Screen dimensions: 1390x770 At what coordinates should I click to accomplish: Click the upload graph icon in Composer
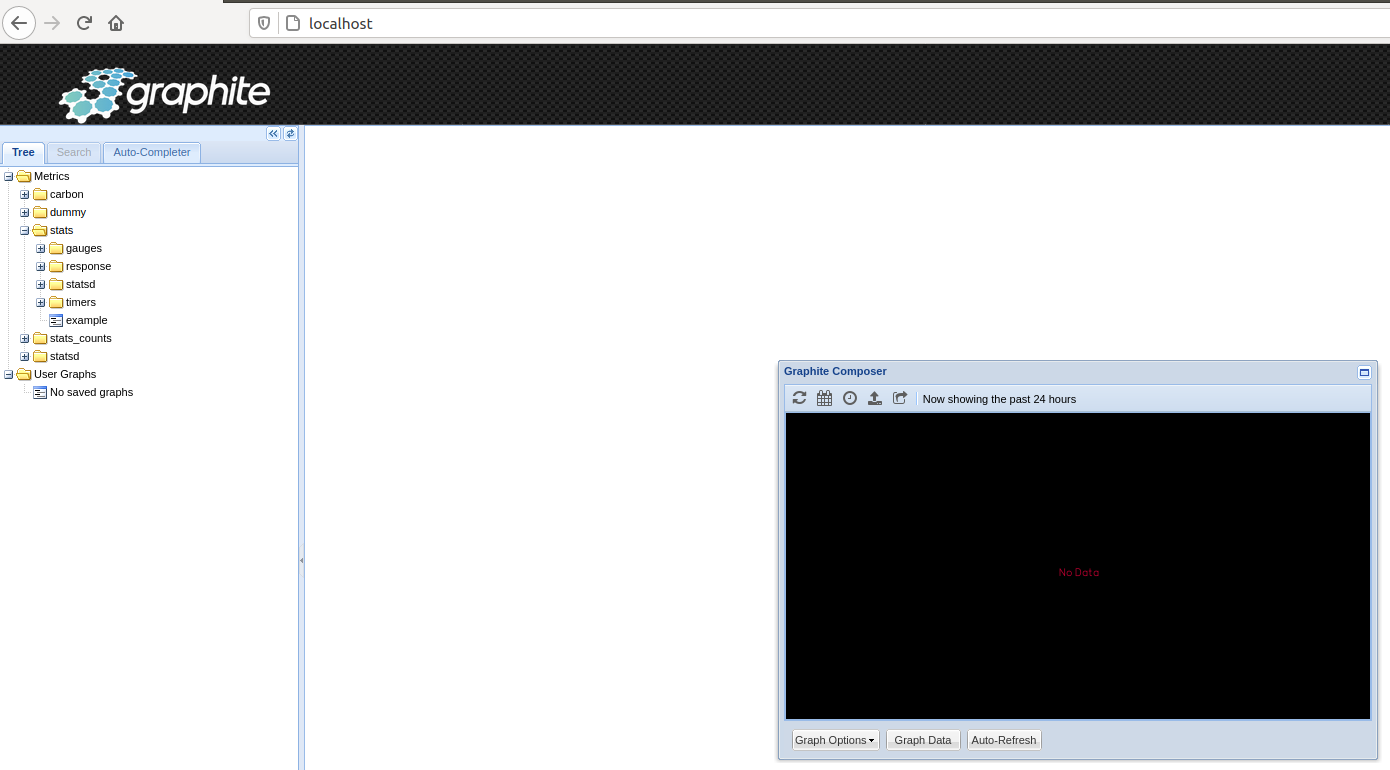875,398
